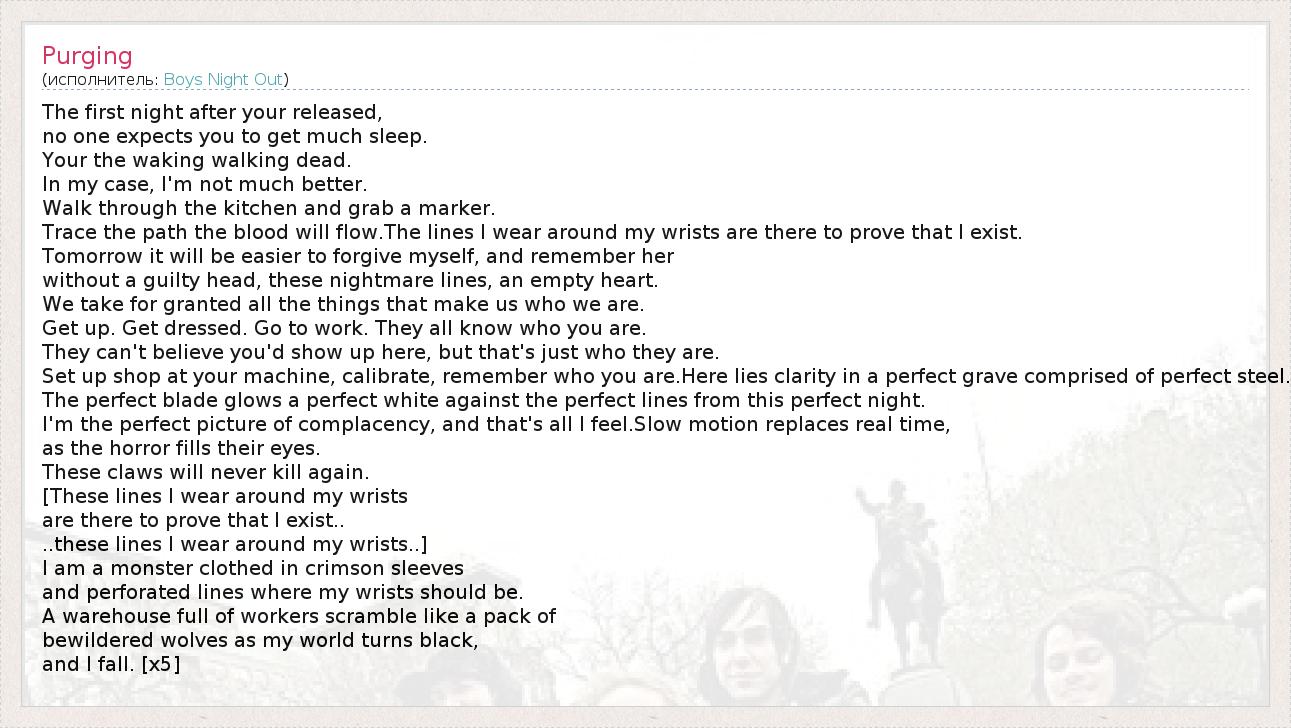Click 'I am a monster clothed in crimson sleeves'
Image resolution: width=1291 pixels, height=728 pixels.
[253, 568]
